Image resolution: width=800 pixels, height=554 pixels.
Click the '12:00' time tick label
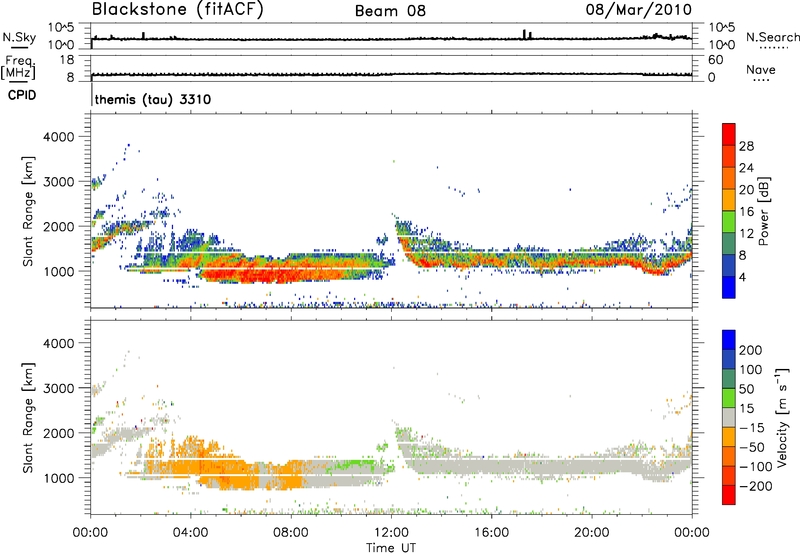coord(391,533)
